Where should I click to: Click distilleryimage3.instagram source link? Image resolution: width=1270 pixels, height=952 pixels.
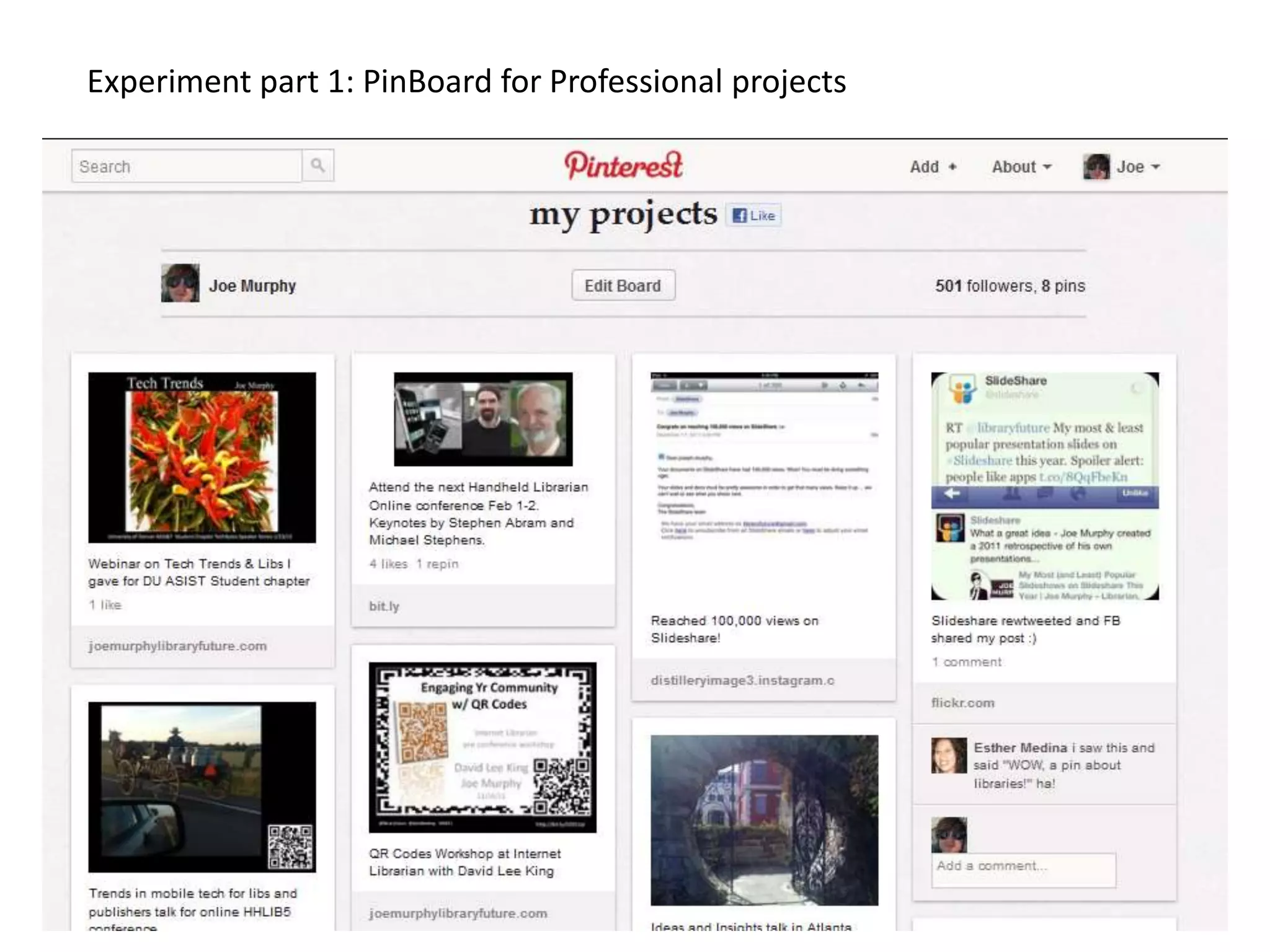pos(742,681)
